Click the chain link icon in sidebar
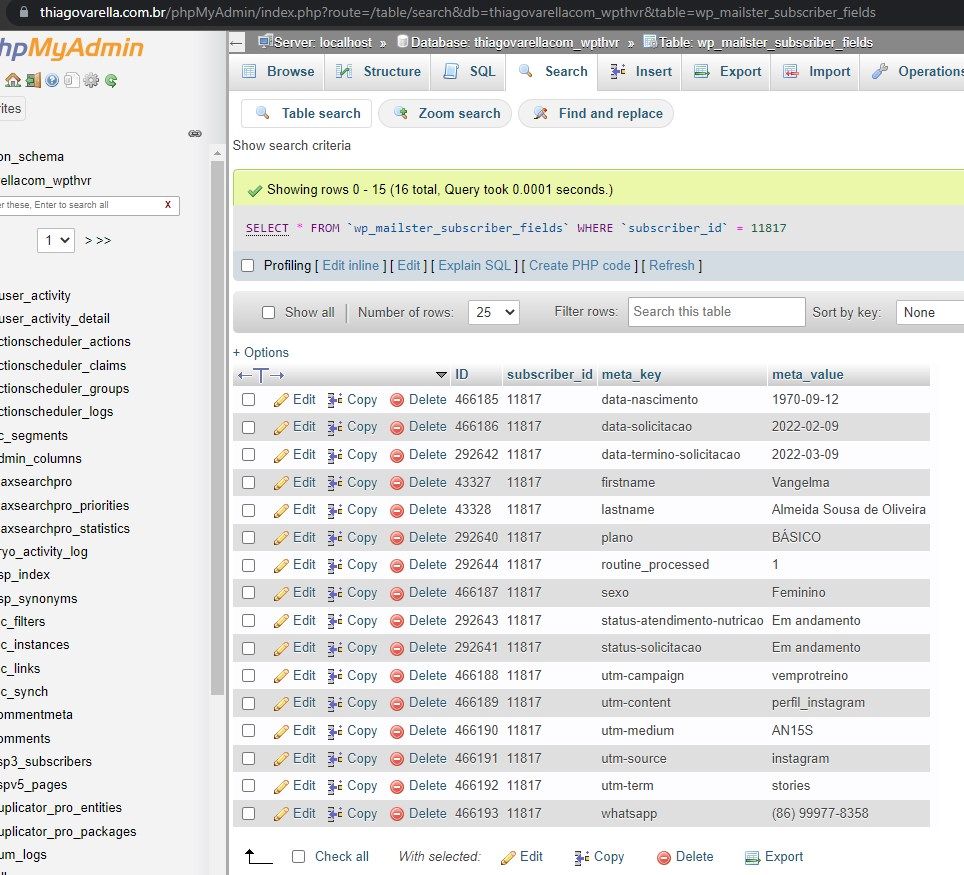The height and width of the screenshot is (875, 964). pyautogui.click(x=195, y=133)
